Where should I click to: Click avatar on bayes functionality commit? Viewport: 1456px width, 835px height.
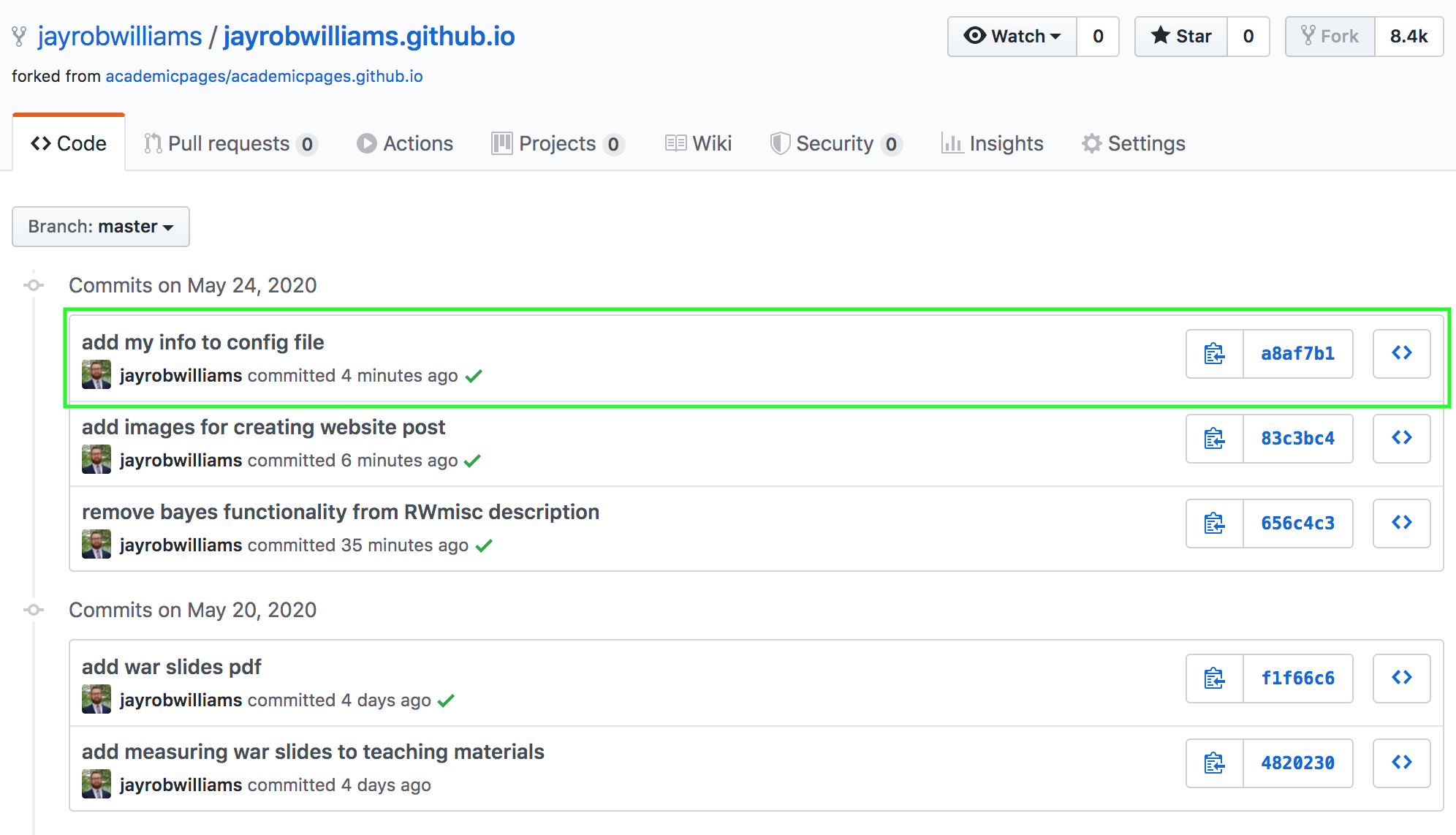pos(96,545)
